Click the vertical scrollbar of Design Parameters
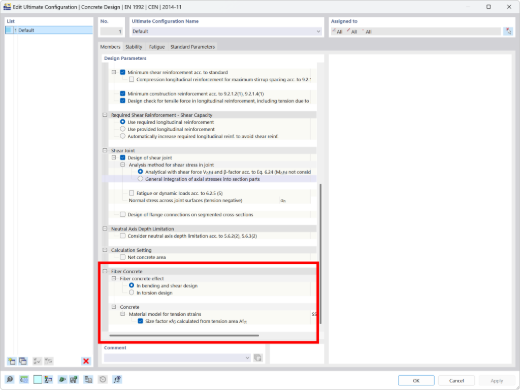This screenshot has height=390, width=520. (x=321, y=253)
